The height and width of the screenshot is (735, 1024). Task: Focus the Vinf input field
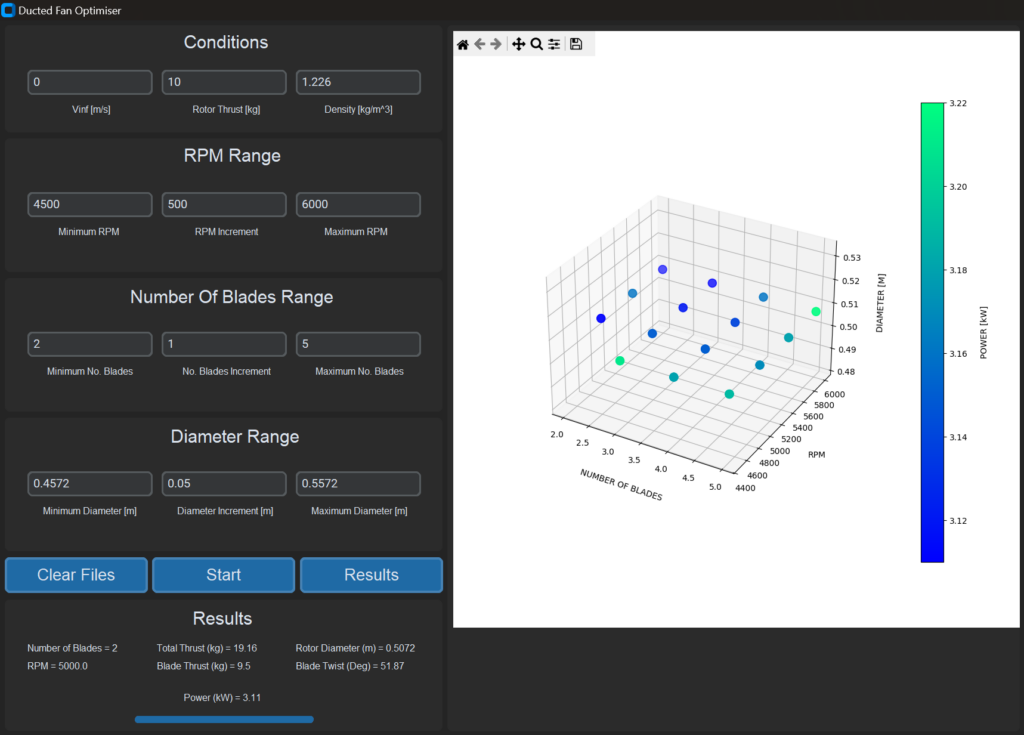click(90, 82)
